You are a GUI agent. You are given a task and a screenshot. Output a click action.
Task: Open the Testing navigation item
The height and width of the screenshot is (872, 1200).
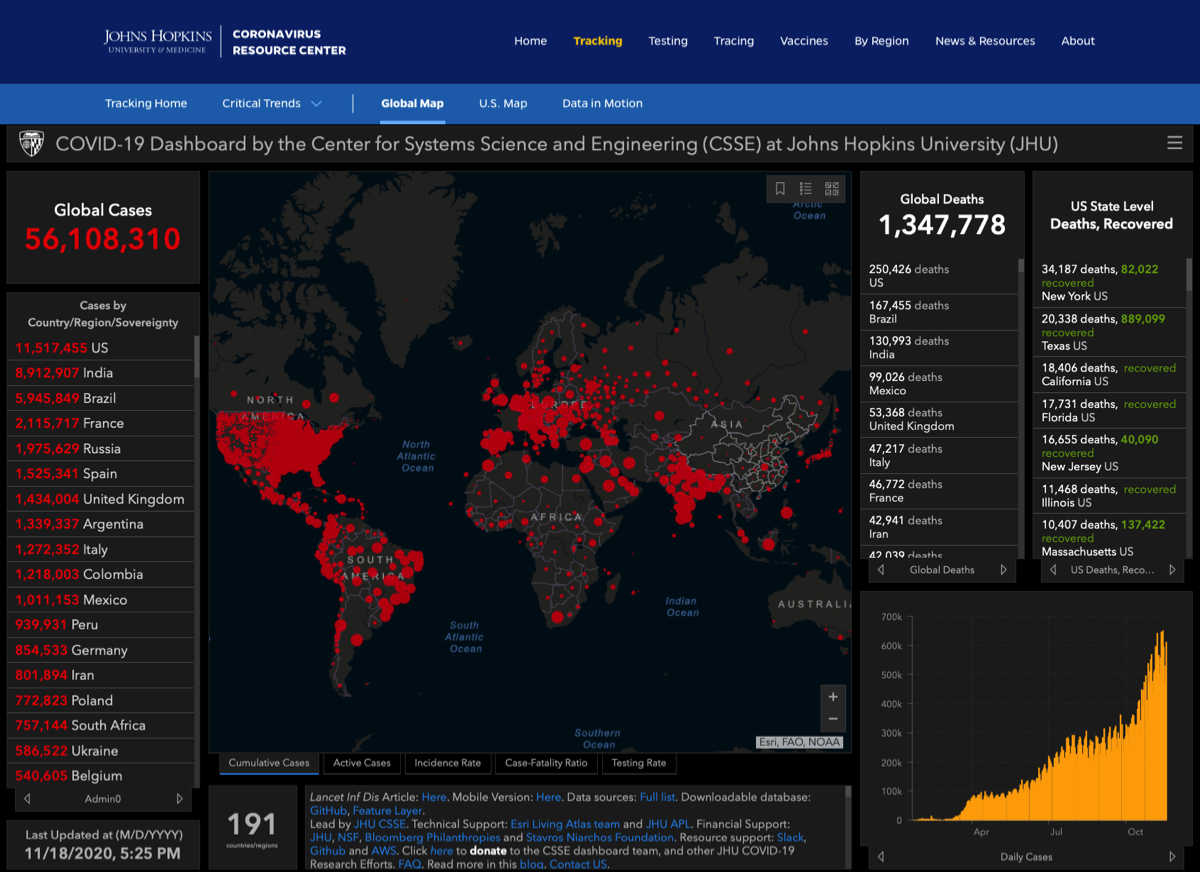pyautogui.click(x=668, y=41)
